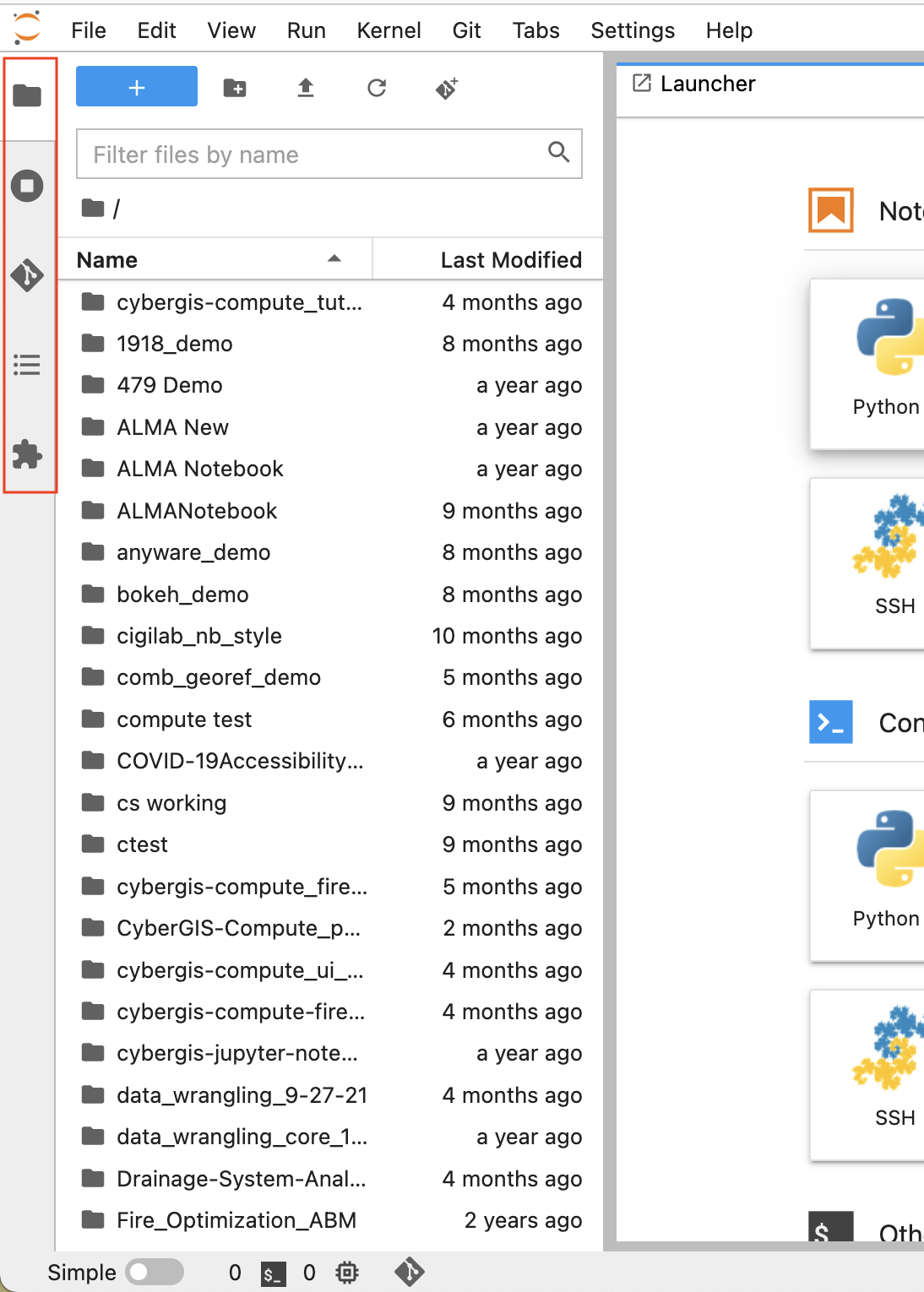
Task: Open the running terminals and kernels panel
Action: [28, 186]
